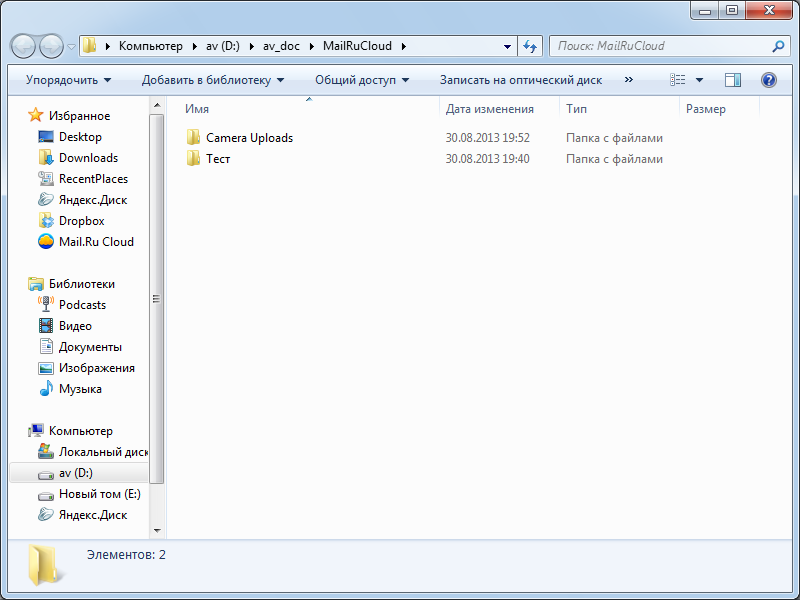Click date 30.08.2013 19:52
Viewport: 800px width, 600px height.
coord(487,138)
